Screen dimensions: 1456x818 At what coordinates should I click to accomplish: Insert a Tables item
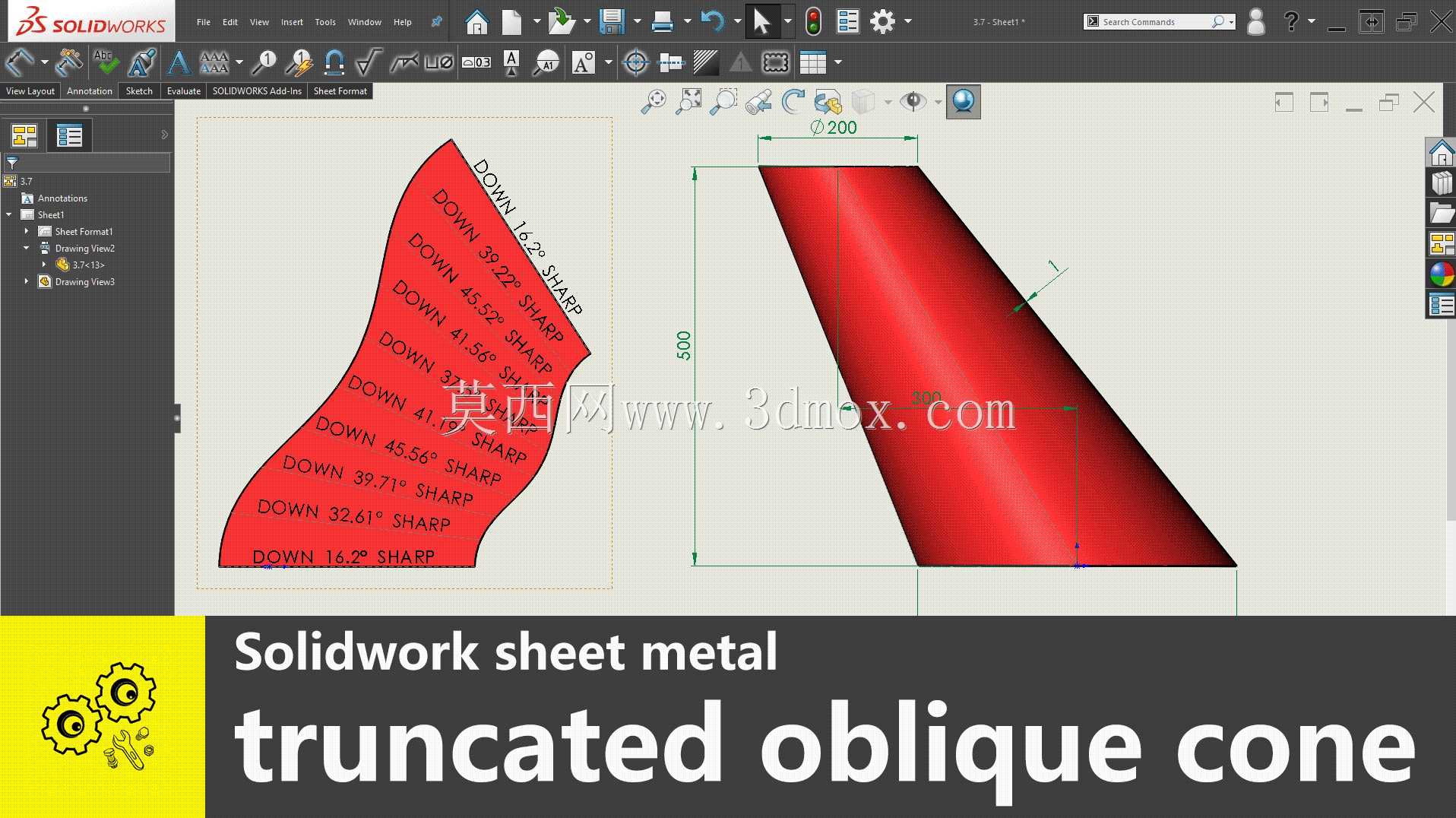[x=812, y=62]
